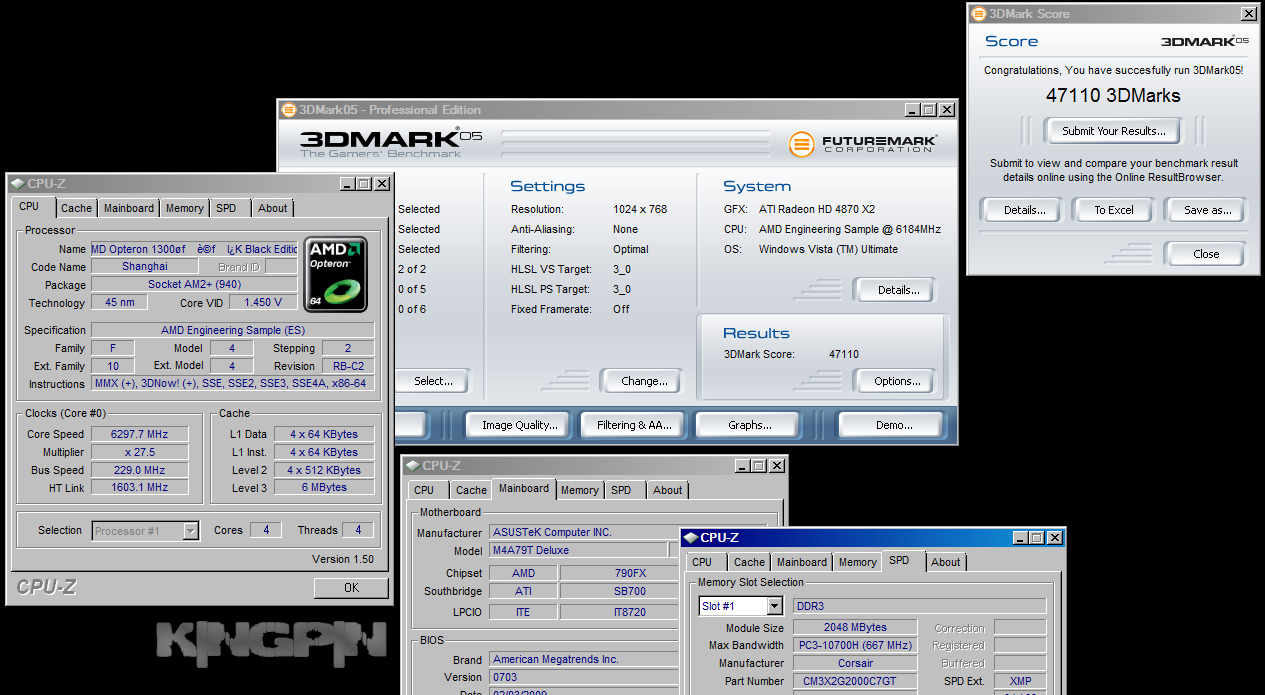Click the Level 3 cache 6 MBytes value
The width and height of the screenshot is (1265, 695).
324,487
